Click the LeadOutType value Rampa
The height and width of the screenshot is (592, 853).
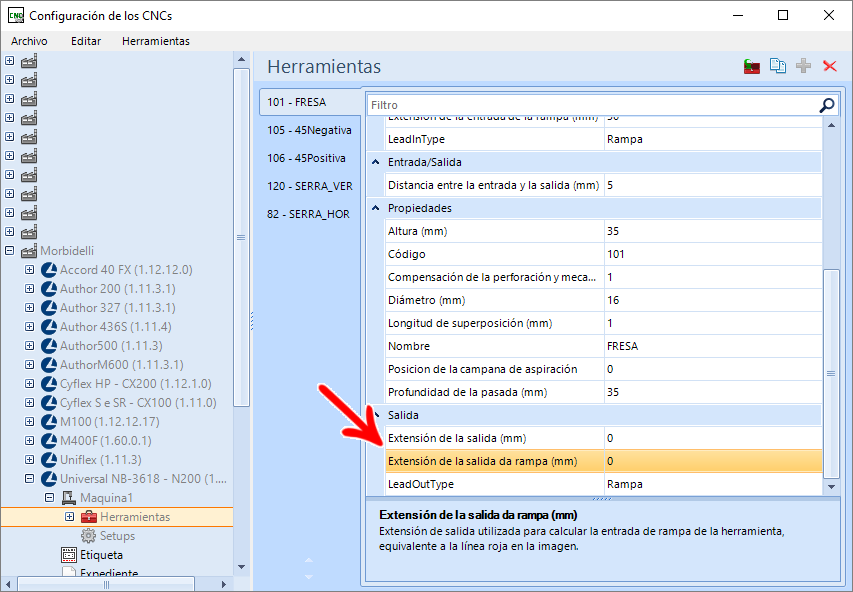713,484
